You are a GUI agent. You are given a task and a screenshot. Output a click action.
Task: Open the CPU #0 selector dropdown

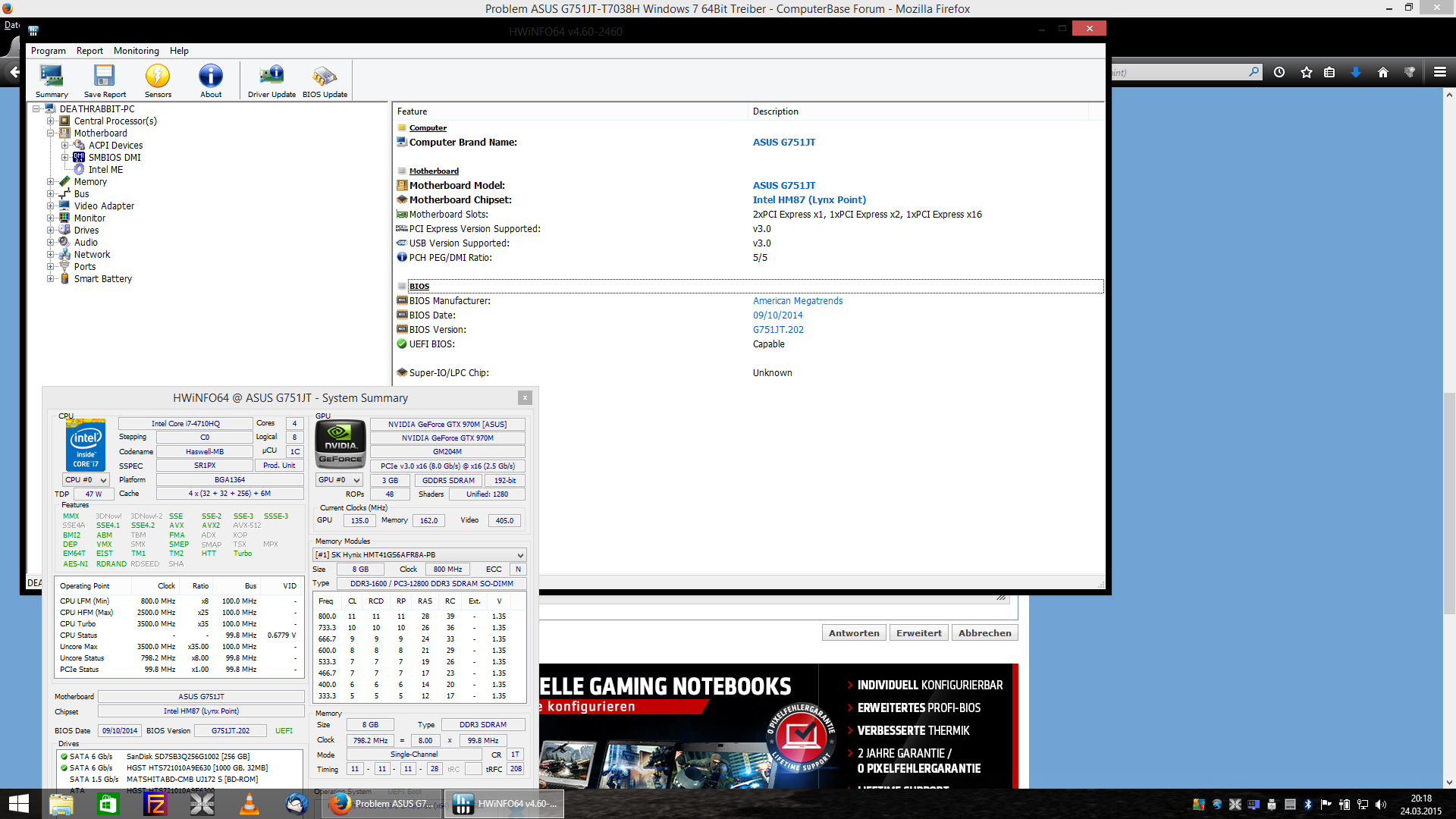tap(86, 480)
